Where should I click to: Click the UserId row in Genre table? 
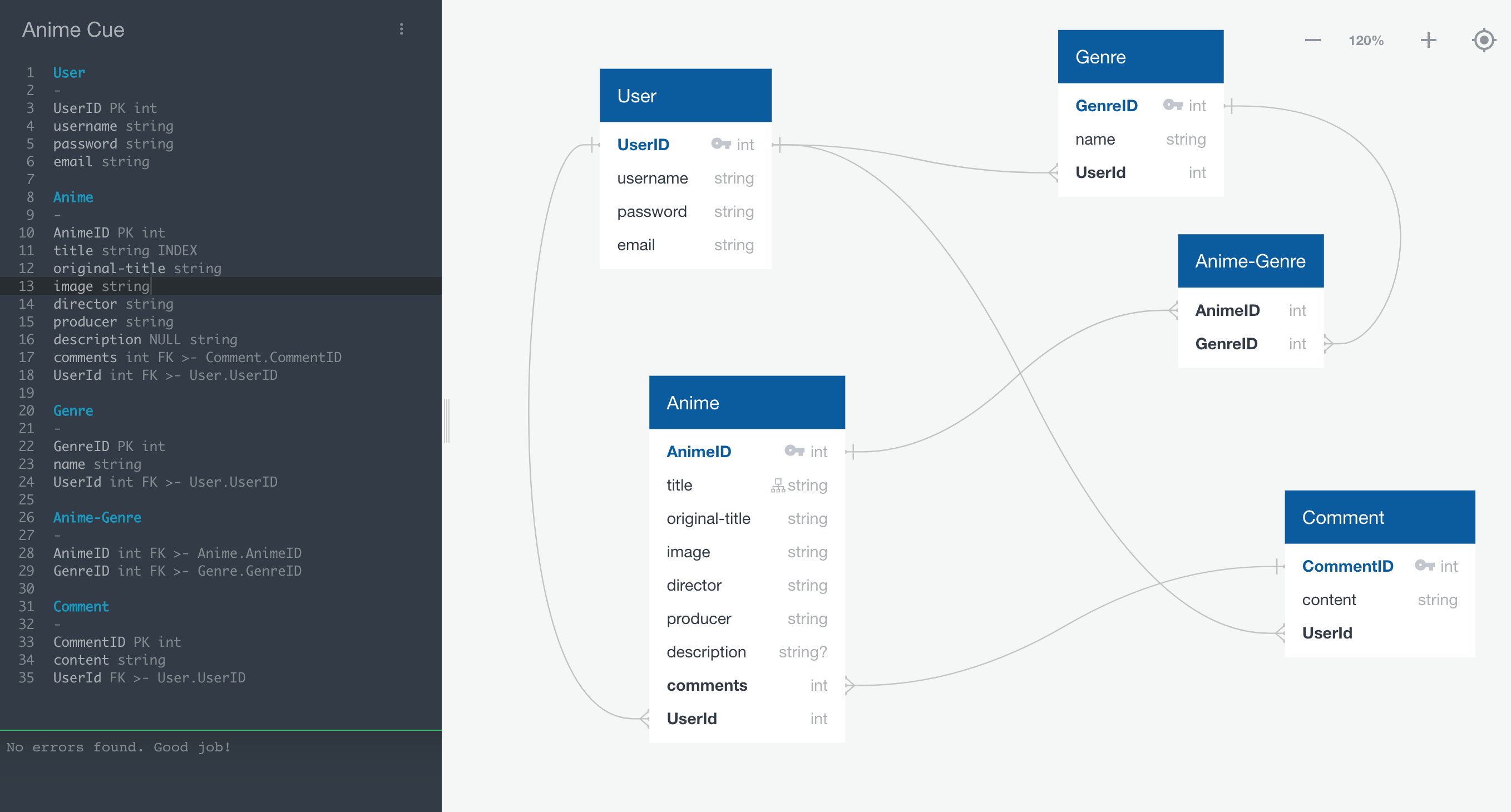point(1140,172)
